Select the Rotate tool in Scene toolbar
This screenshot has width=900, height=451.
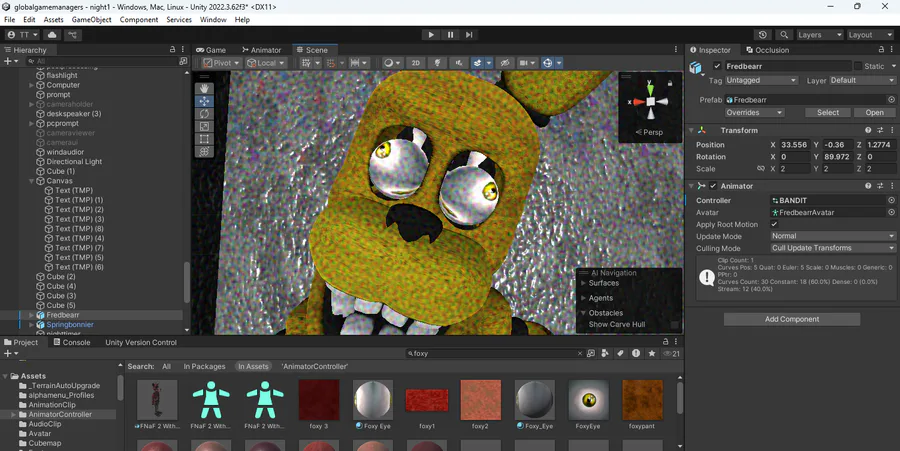pyautogui.click(x=205, y=114)
